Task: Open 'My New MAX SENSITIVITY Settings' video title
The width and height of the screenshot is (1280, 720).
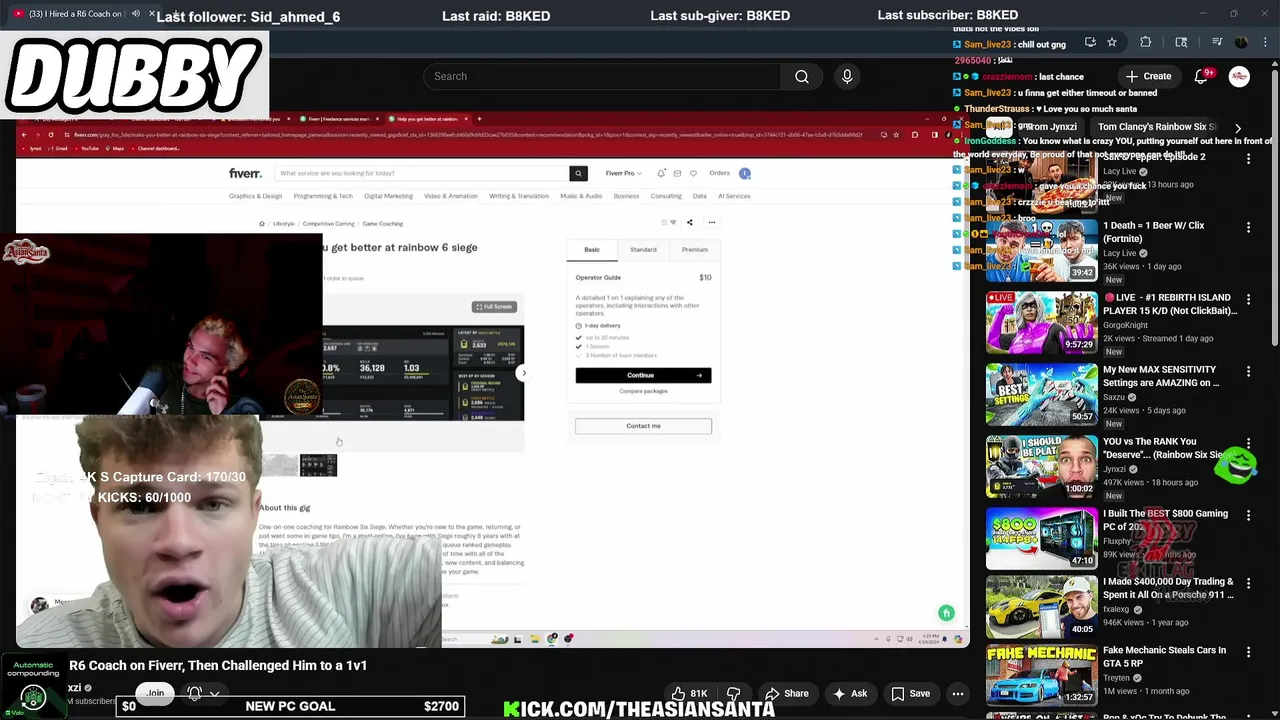Action: 1160,376
